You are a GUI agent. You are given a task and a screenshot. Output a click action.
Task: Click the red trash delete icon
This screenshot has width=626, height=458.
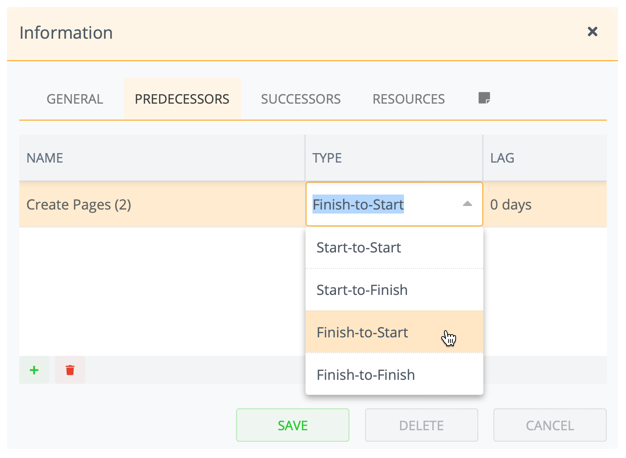point(70,370)
